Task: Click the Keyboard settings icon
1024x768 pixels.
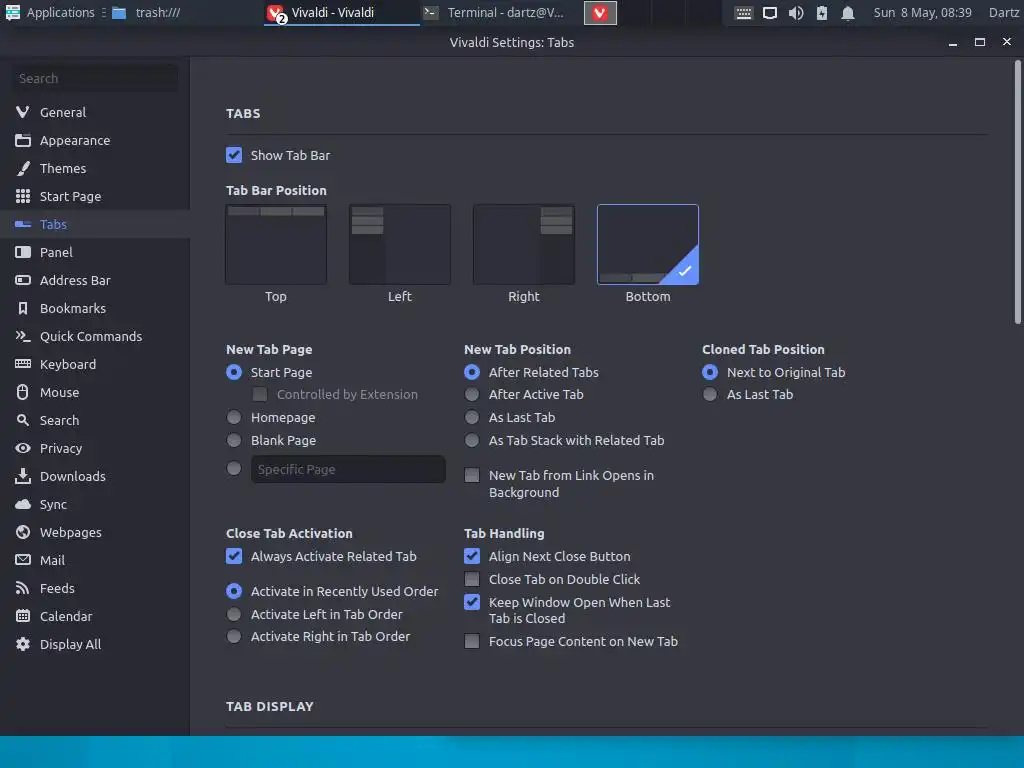Action: tap(23, 364)
